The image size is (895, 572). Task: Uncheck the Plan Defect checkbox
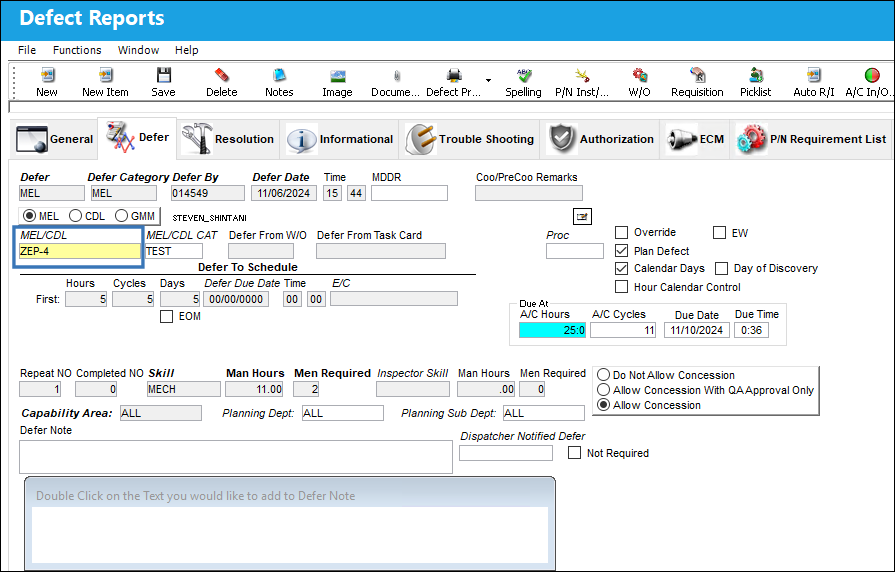click(622, 251)
